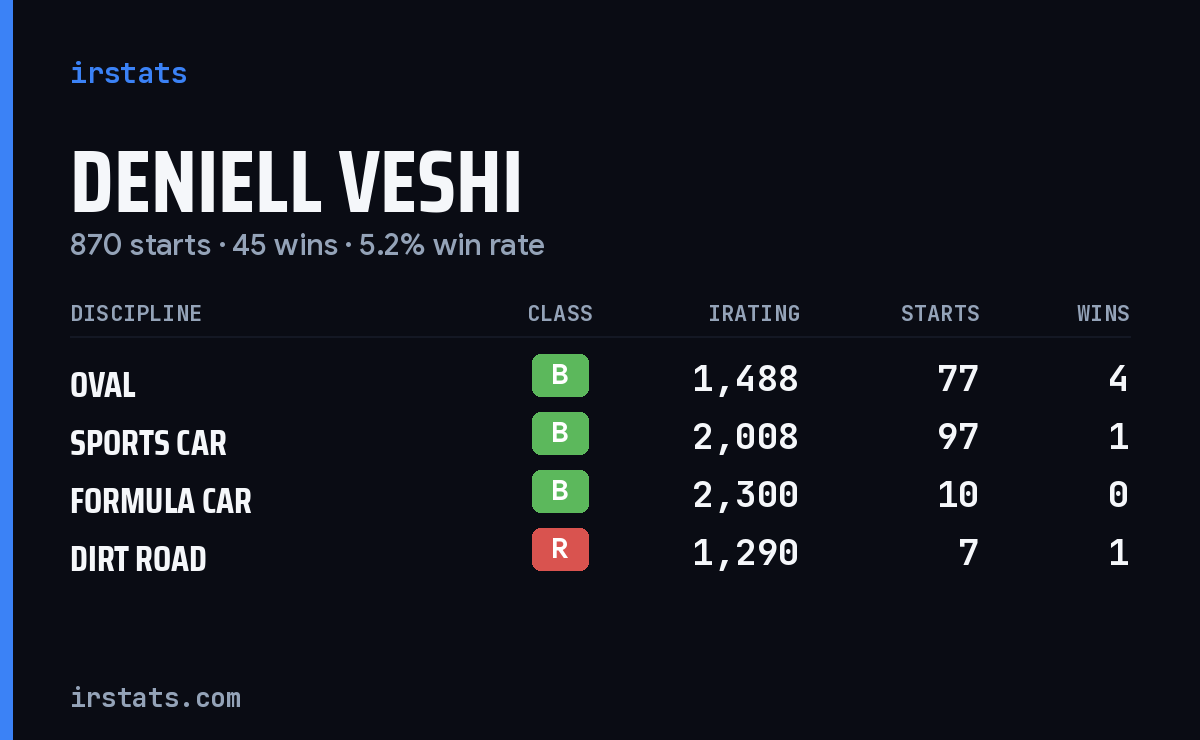This screenshot has width=1200, height=740.
Task: Choose the Dirt Road discipline label
Action: click(138, 559)
